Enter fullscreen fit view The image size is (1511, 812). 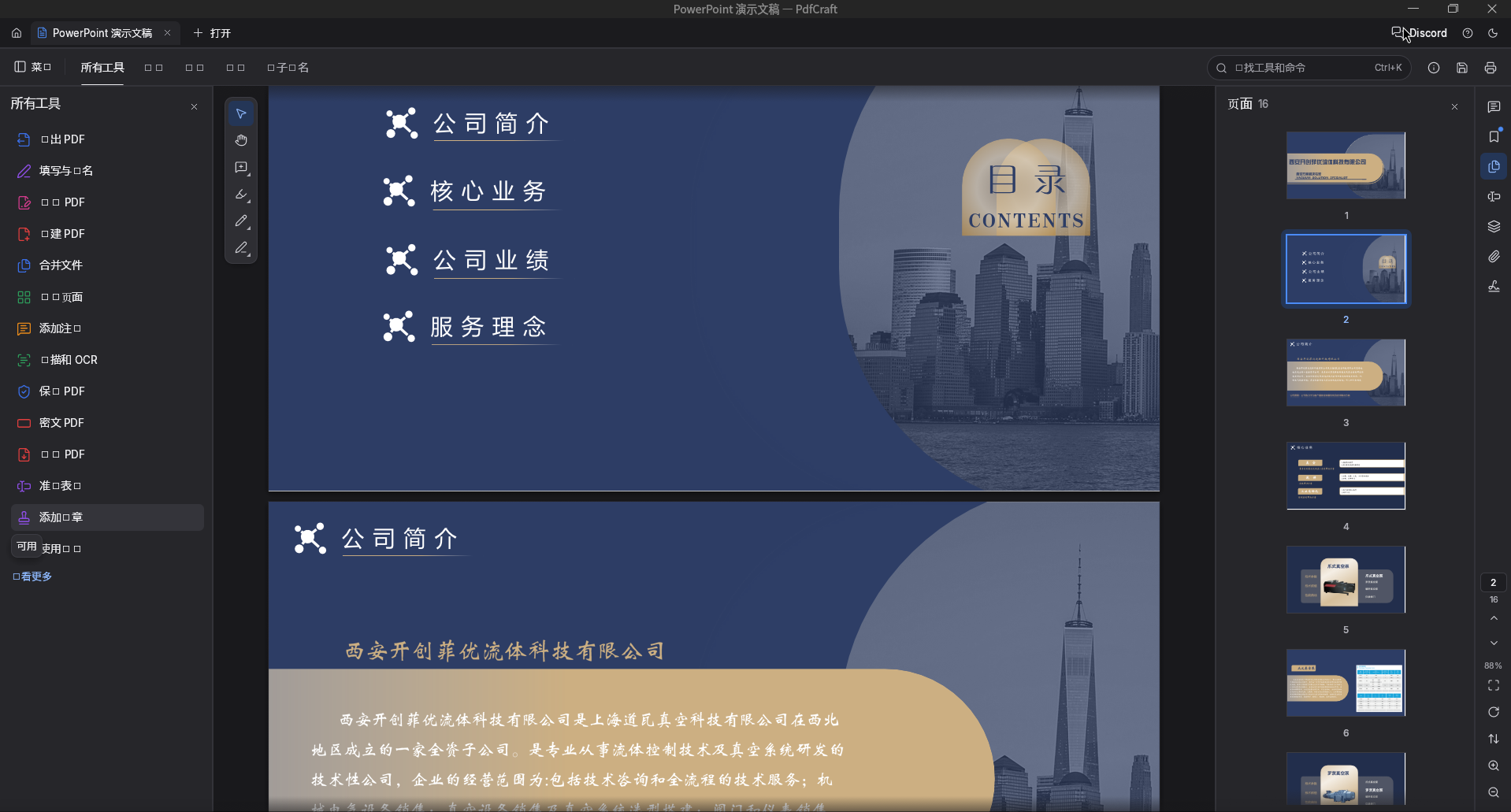1494,685
